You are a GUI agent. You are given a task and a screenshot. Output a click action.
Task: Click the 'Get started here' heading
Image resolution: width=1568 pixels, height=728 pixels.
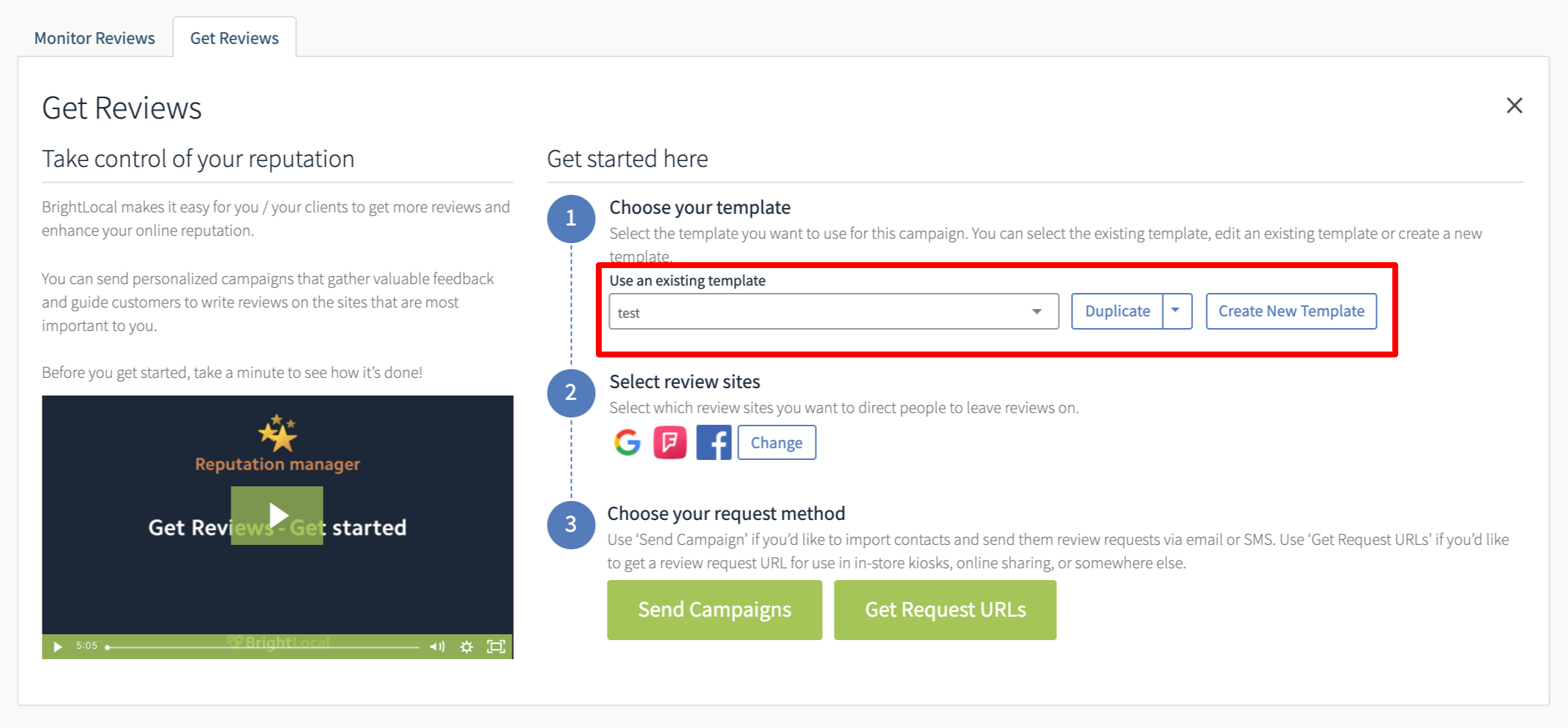point(627,159)
